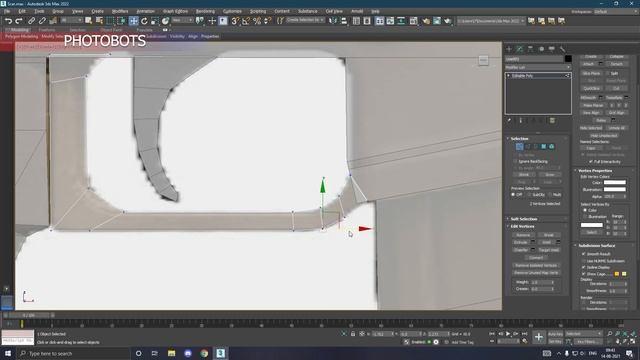Click the Render Production teapot icon

click(x=448, y=21)
